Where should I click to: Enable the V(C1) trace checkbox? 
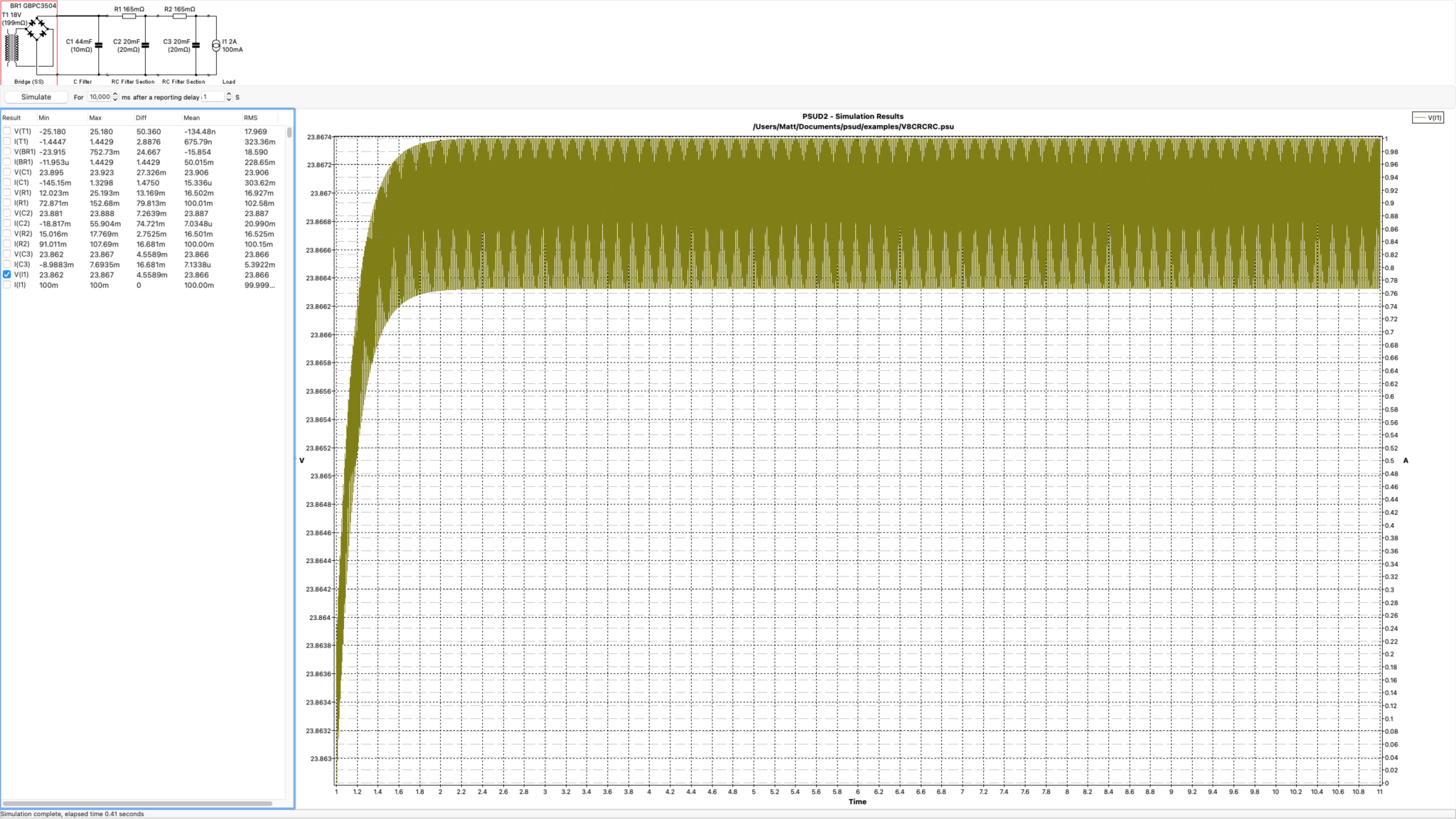point(7,172)
